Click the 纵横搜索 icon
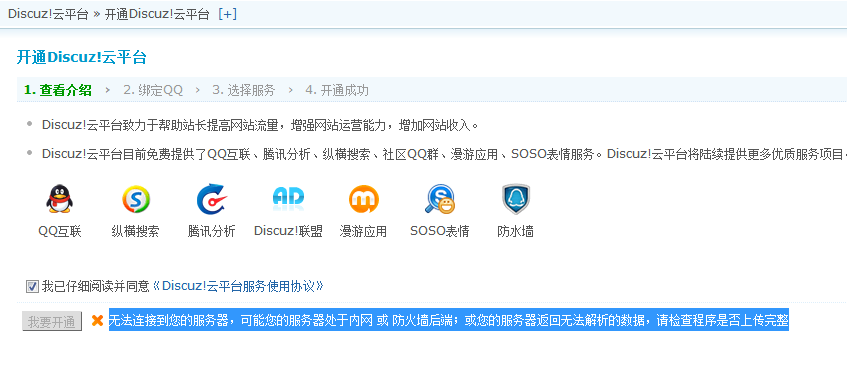This screenshot has height=386, width=847. (x=136, y=199)
